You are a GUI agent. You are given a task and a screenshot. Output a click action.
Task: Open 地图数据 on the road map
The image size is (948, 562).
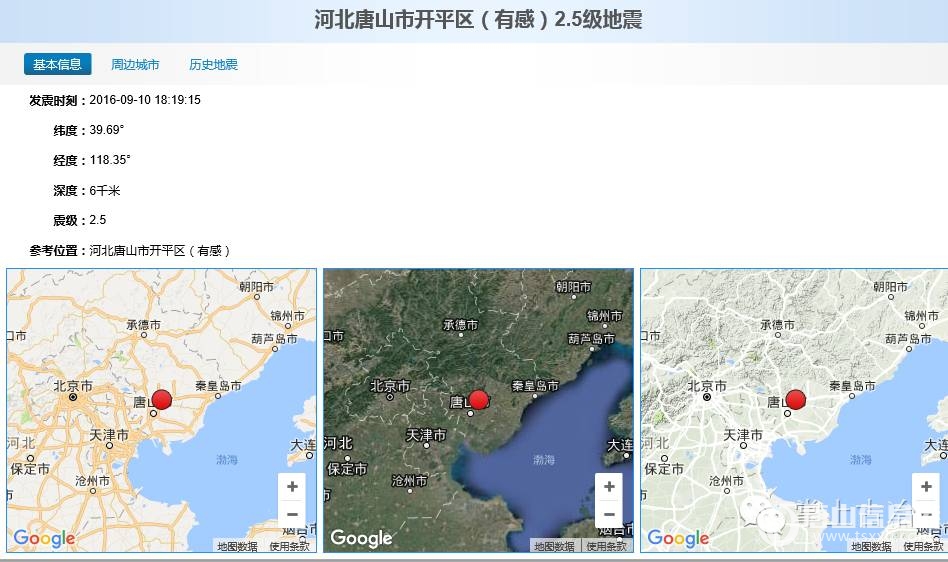[237, 546]
